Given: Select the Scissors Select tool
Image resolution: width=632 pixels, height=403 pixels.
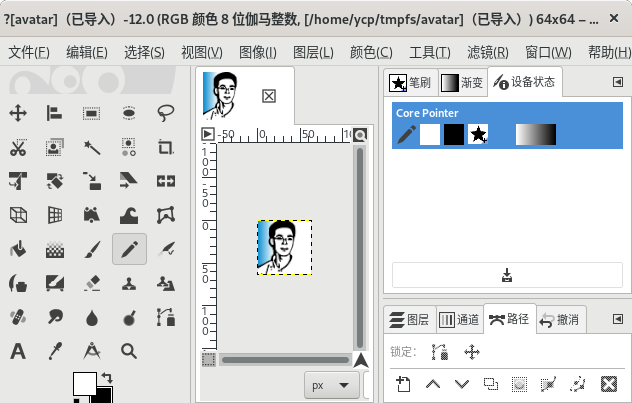Looking at the screenshot, I should click(x=18, y=147).
